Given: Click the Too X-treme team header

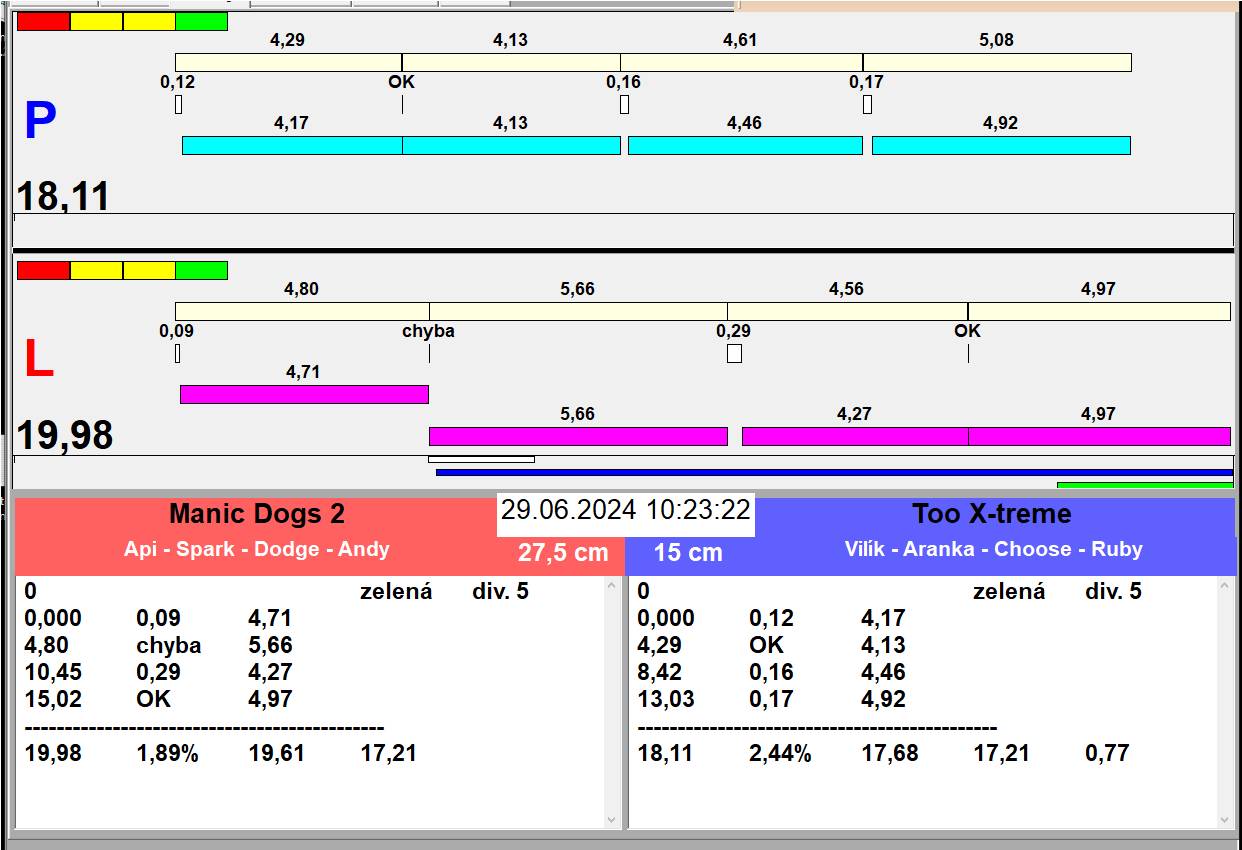Looking at the screenshot, I should (991, 514).
